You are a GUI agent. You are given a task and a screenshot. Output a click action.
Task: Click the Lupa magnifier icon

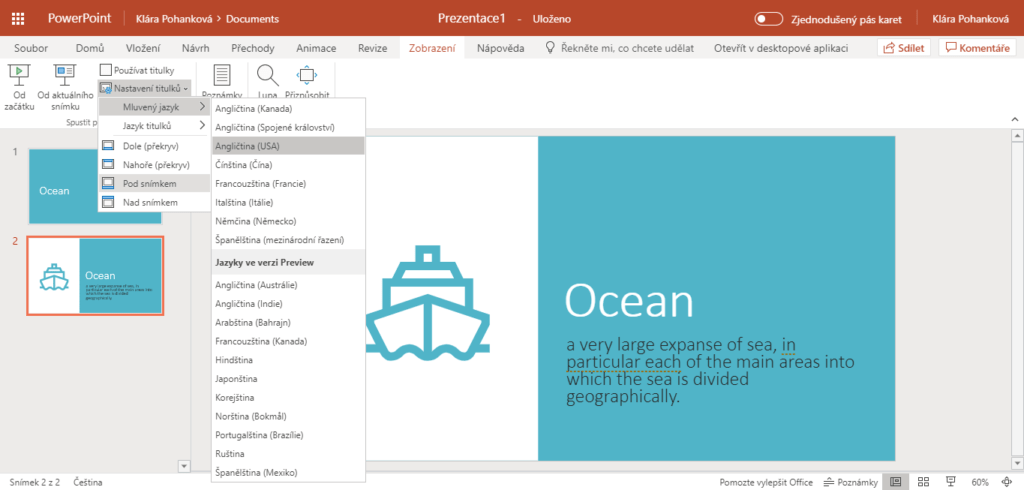267,75
